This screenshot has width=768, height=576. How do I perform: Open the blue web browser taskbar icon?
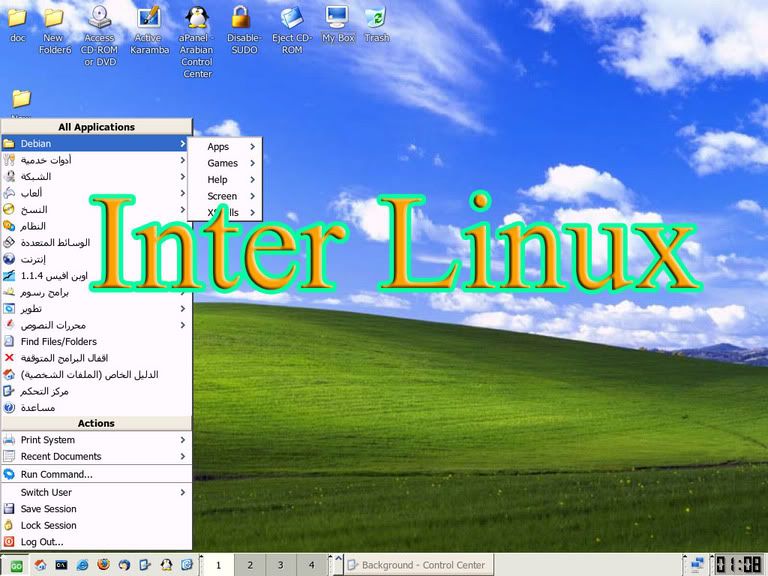point(82,565)
